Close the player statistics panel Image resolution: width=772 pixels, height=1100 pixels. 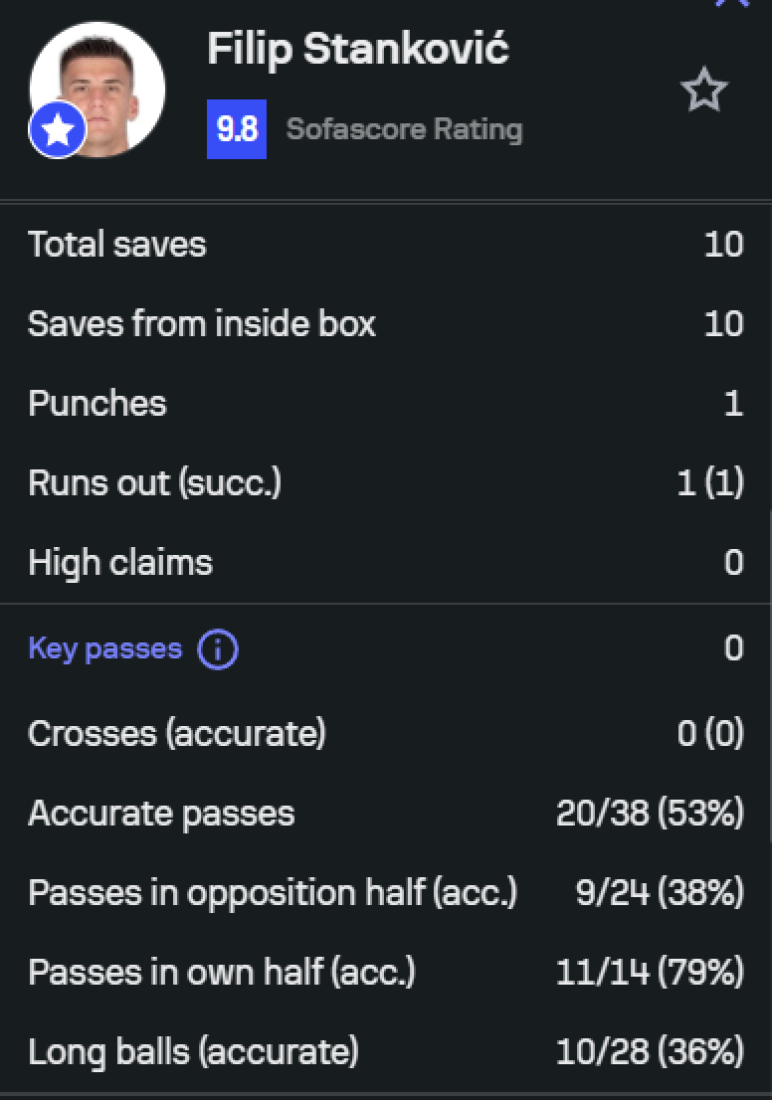(x=732, y=4)
